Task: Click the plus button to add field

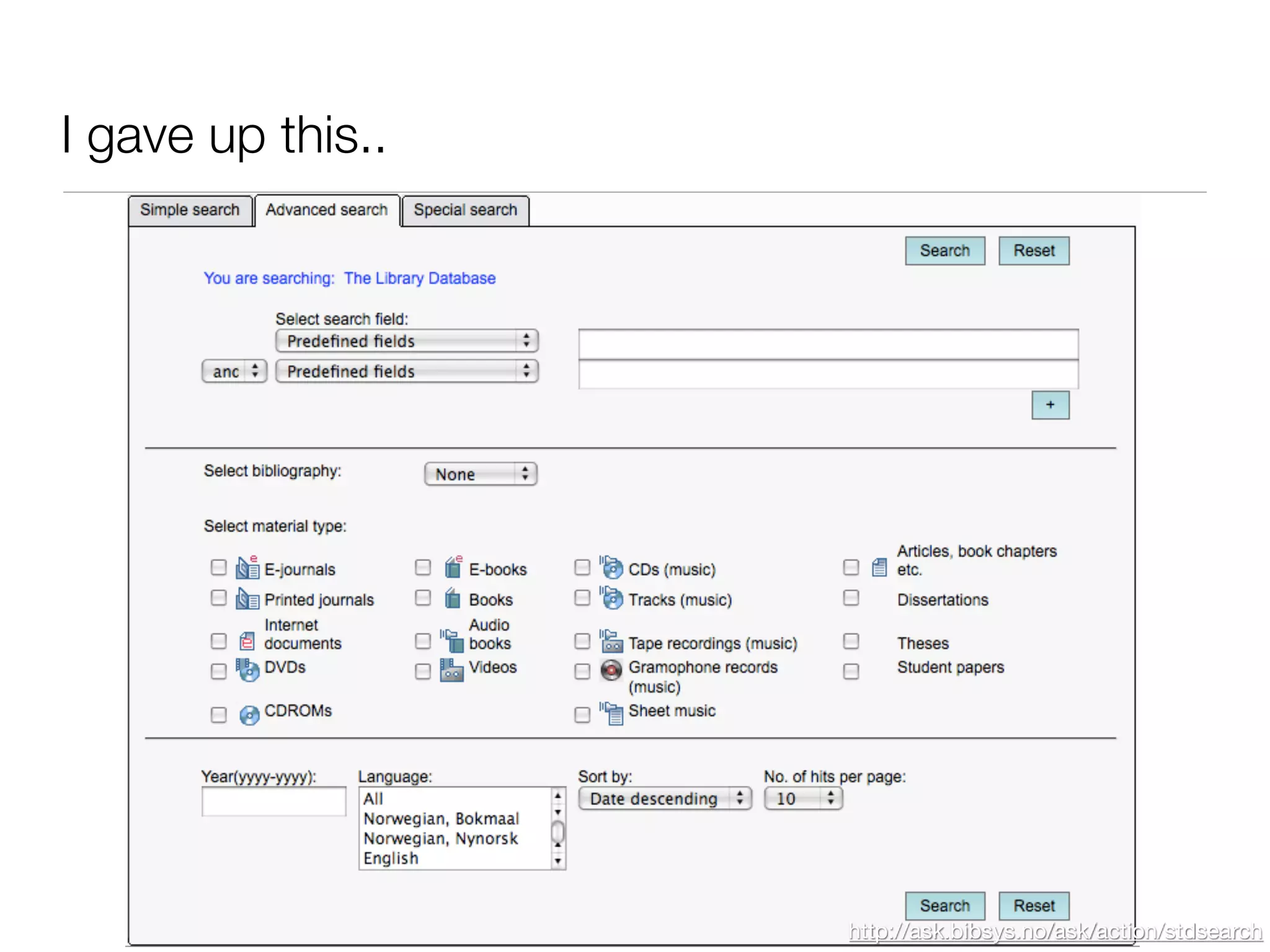Action: (x=1050, y=405)
